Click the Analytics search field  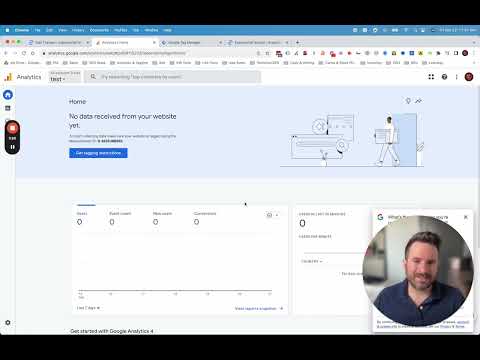click(173, 77)
